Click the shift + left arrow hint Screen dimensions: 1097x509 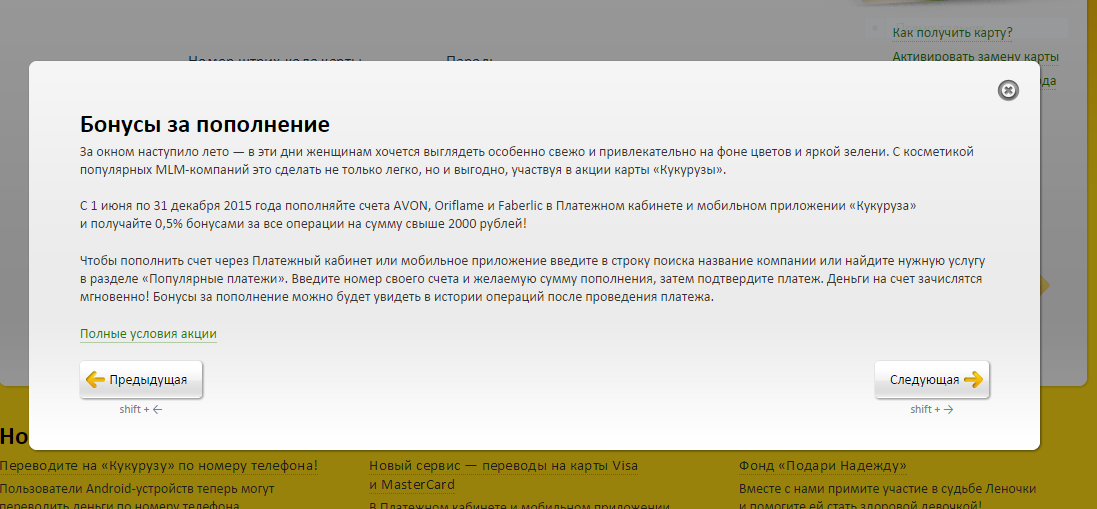tap(141, 410)
